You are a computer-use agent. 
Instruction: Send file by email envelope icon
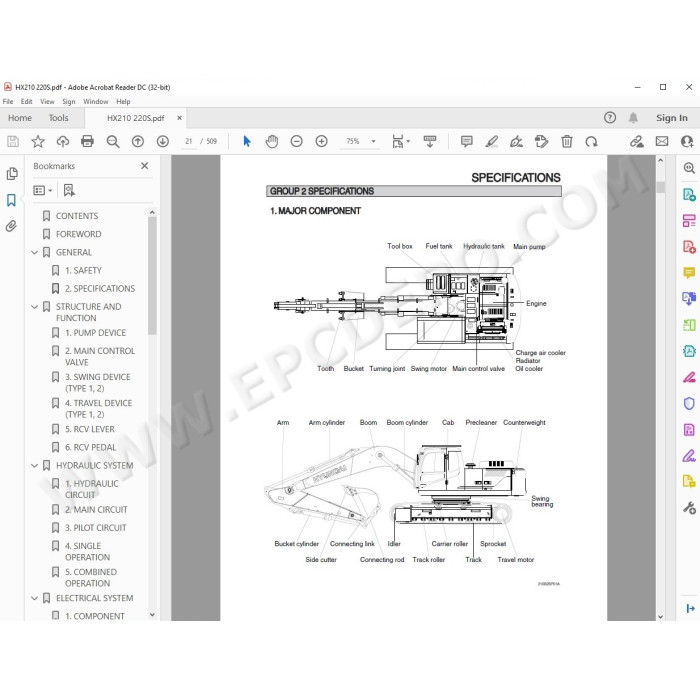tap(662, 142)
